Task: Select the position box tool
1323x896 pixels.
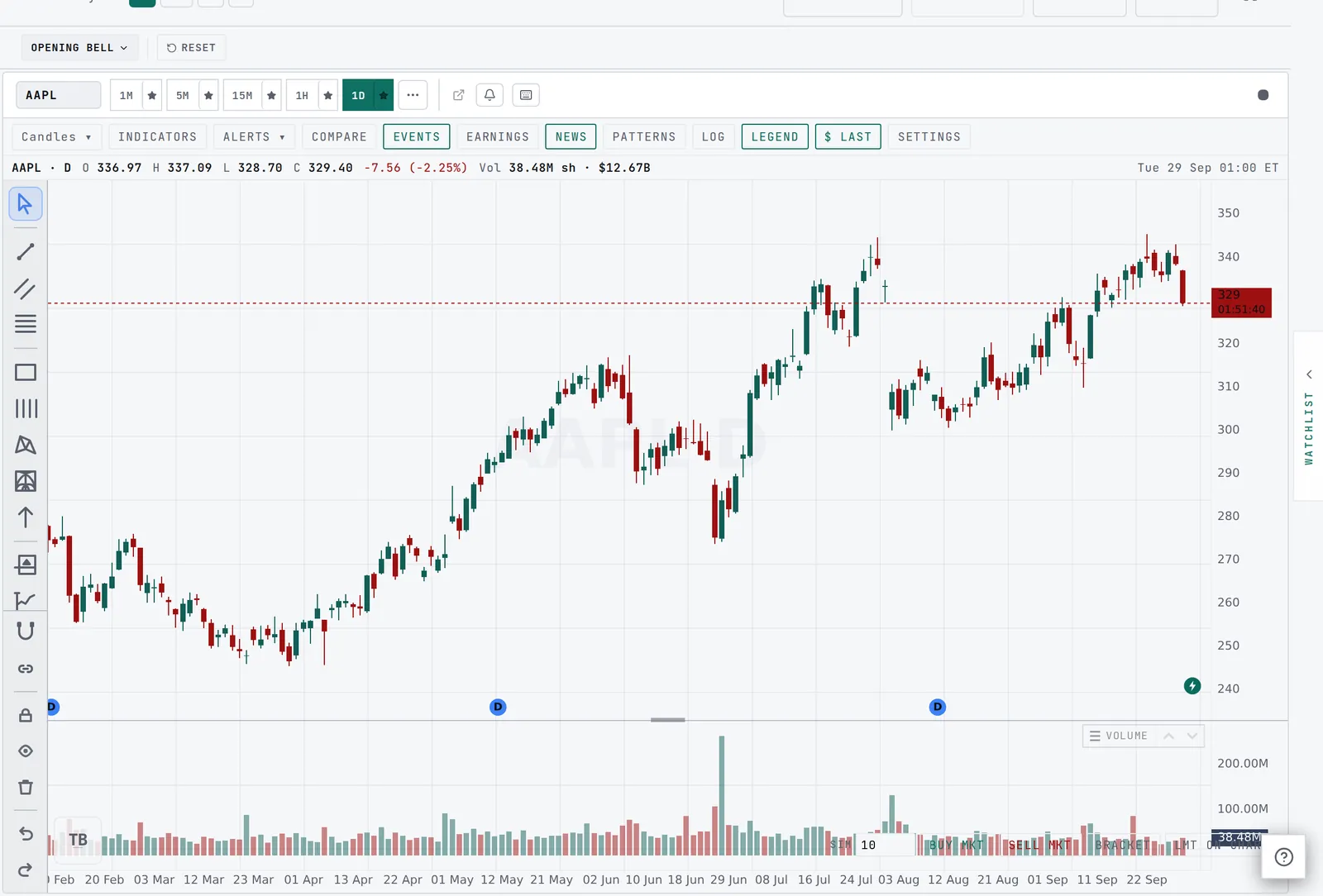Action: pos(26,565)
